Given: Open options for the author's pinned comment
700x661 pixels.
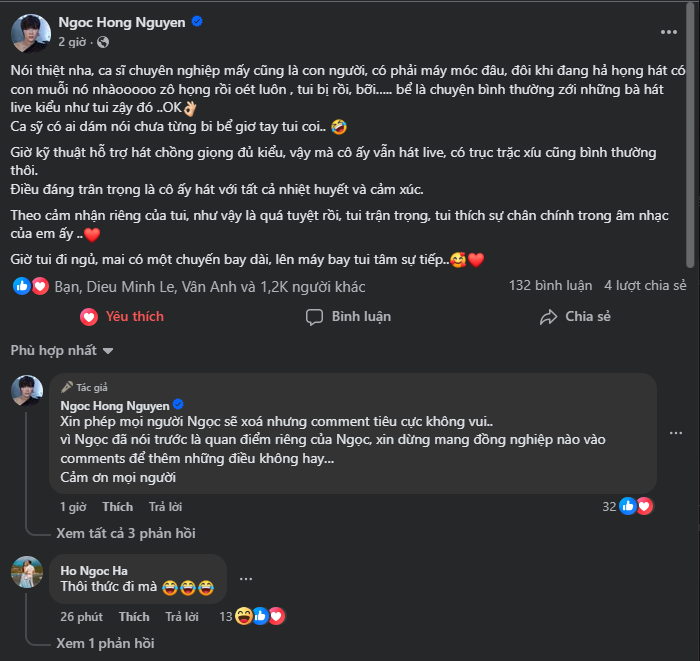Looking at the screenshot, I should (x=675, y=433).
